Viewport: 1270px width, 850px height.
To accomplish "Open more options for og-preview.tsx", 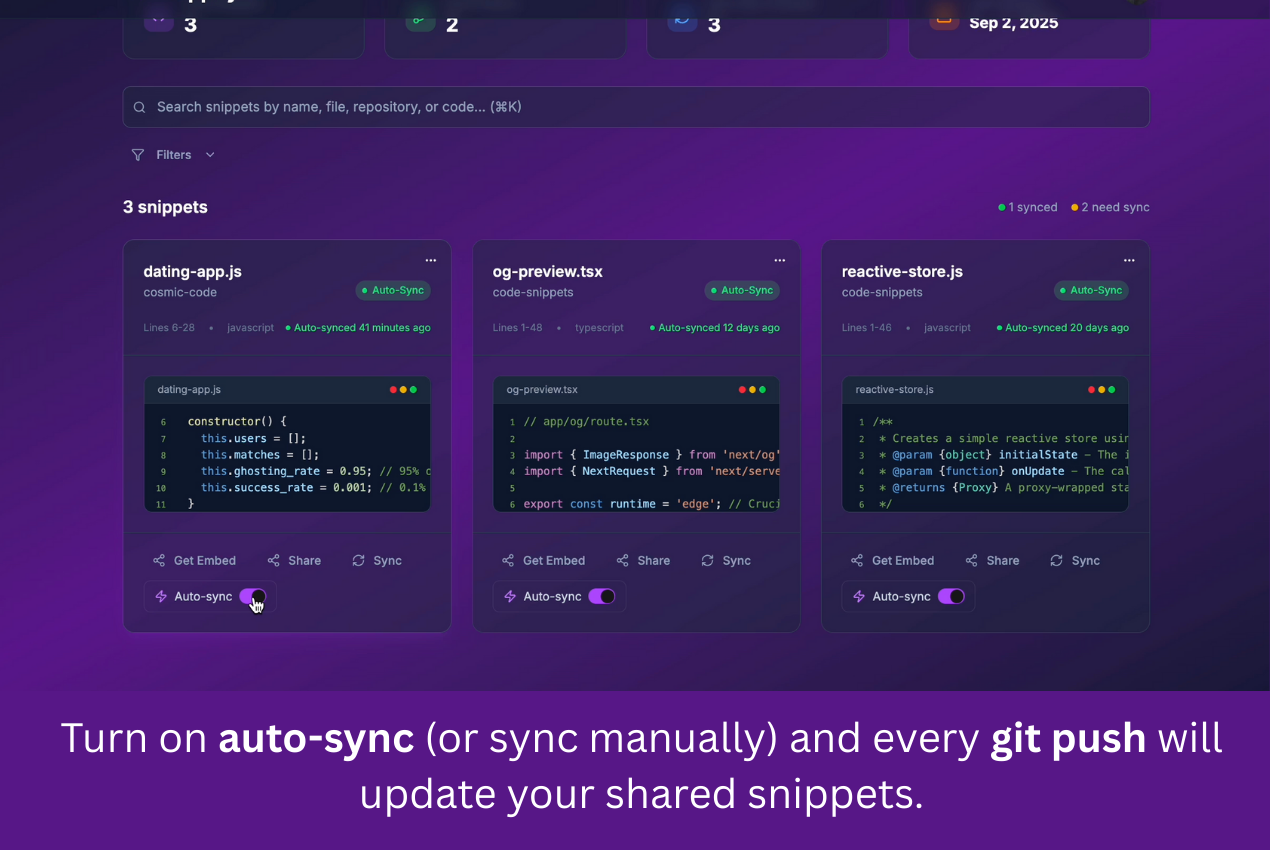I will (779, 260).
